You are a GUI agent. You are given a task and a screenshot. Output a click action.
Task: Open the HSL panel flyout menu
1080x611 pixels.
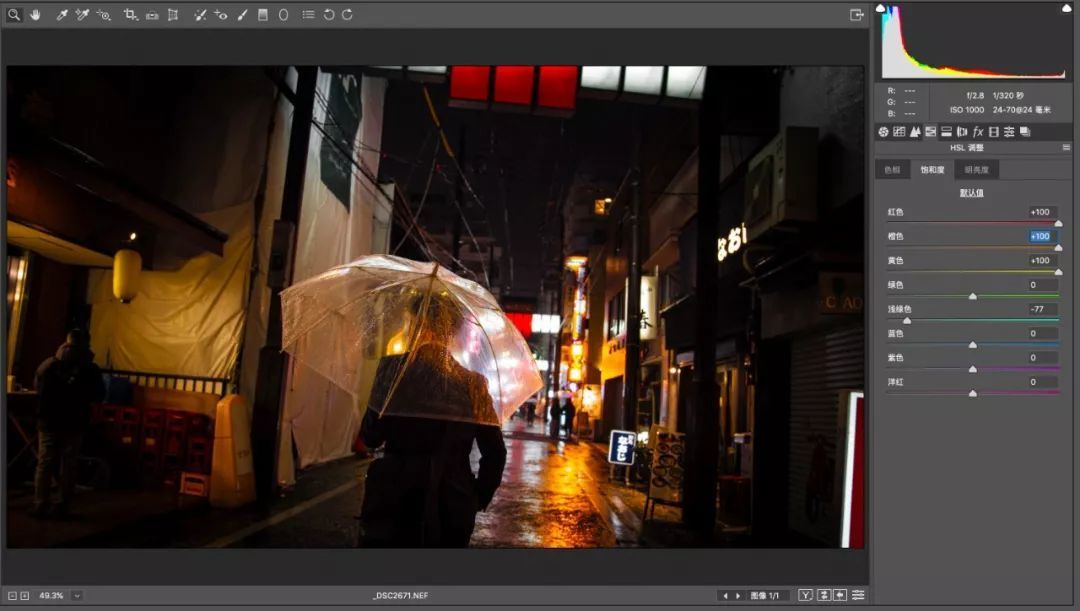click(x=1066, y=147)
